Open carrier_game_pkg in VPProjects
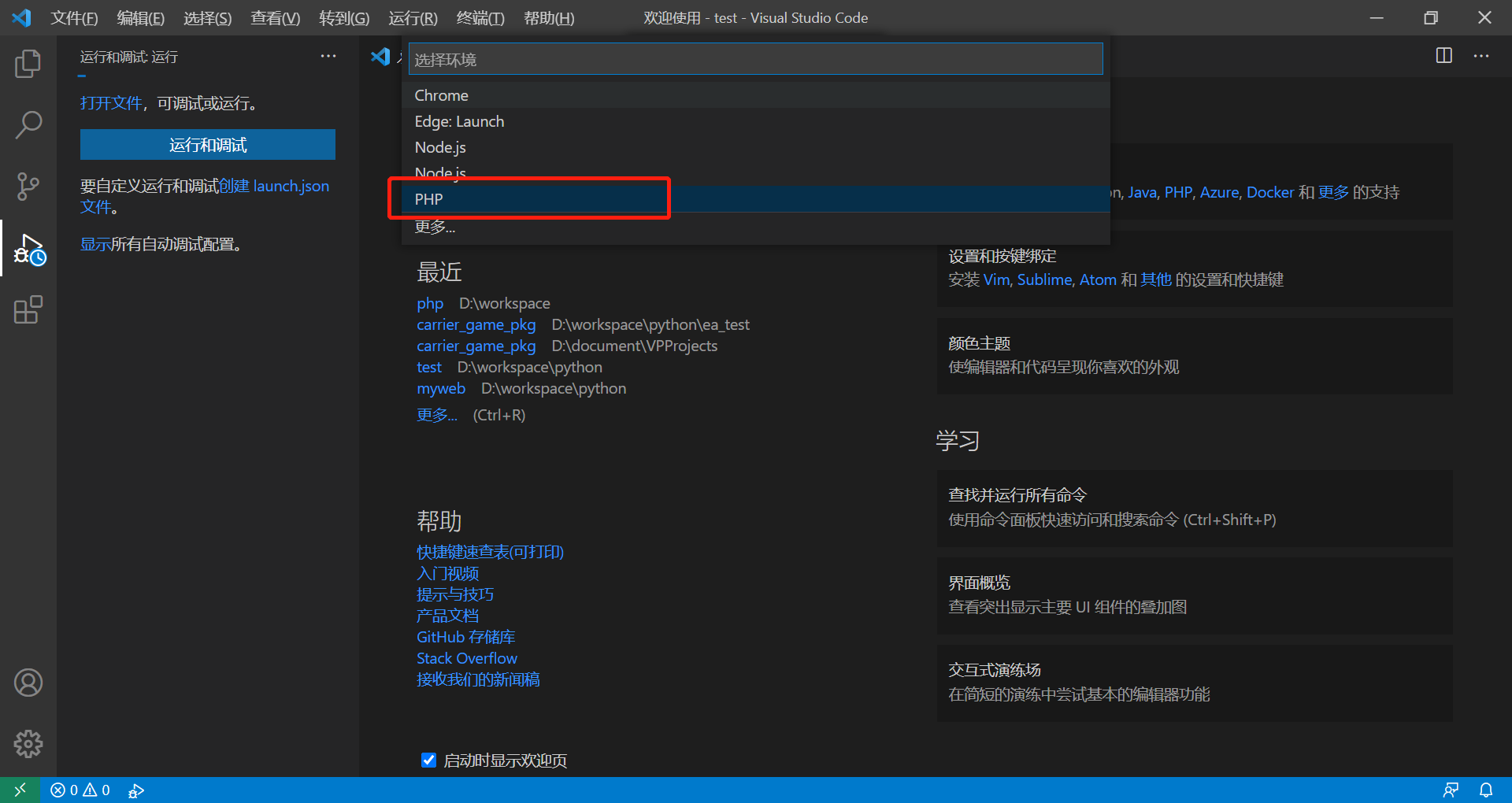Screen dimensions: 1512x803 (476, 346)
